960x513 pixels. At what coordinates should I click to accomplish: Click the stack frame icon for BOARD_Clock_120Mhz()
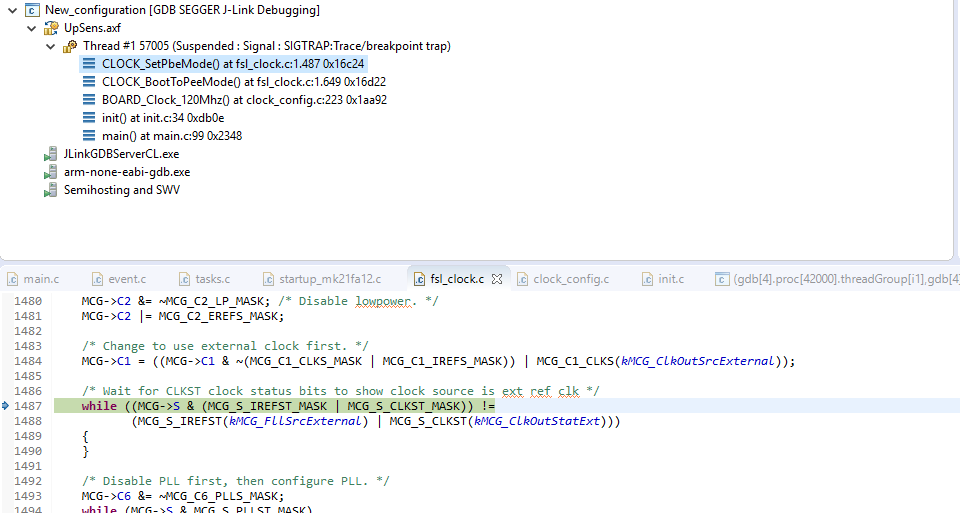pyautogui.click(x=89, y=100)
